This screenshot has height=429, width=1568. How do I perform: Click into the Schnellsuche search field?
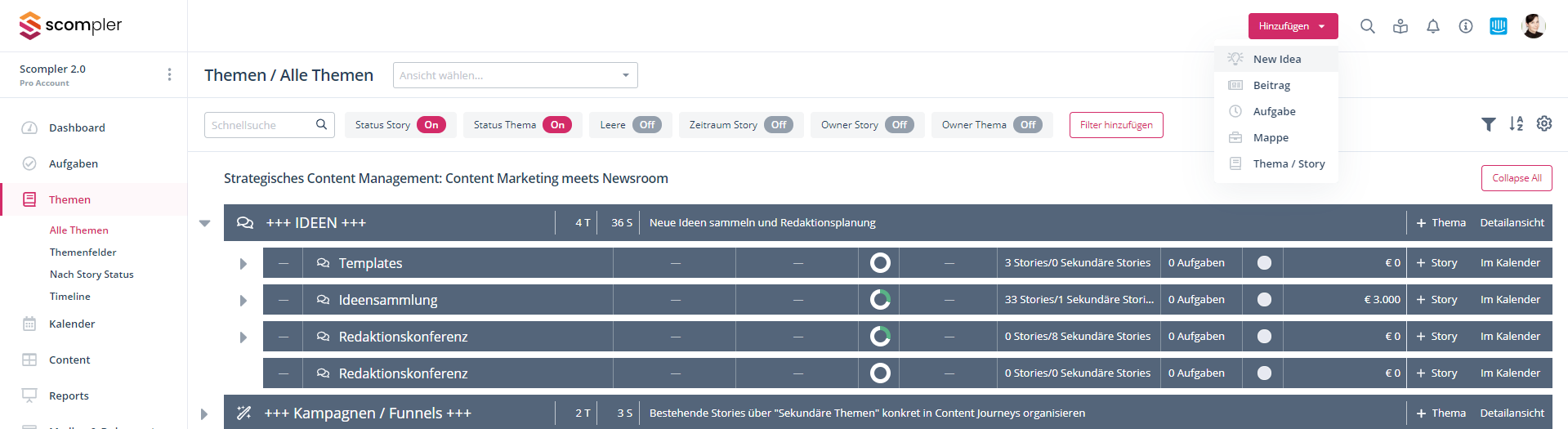[x=261, y=125]
